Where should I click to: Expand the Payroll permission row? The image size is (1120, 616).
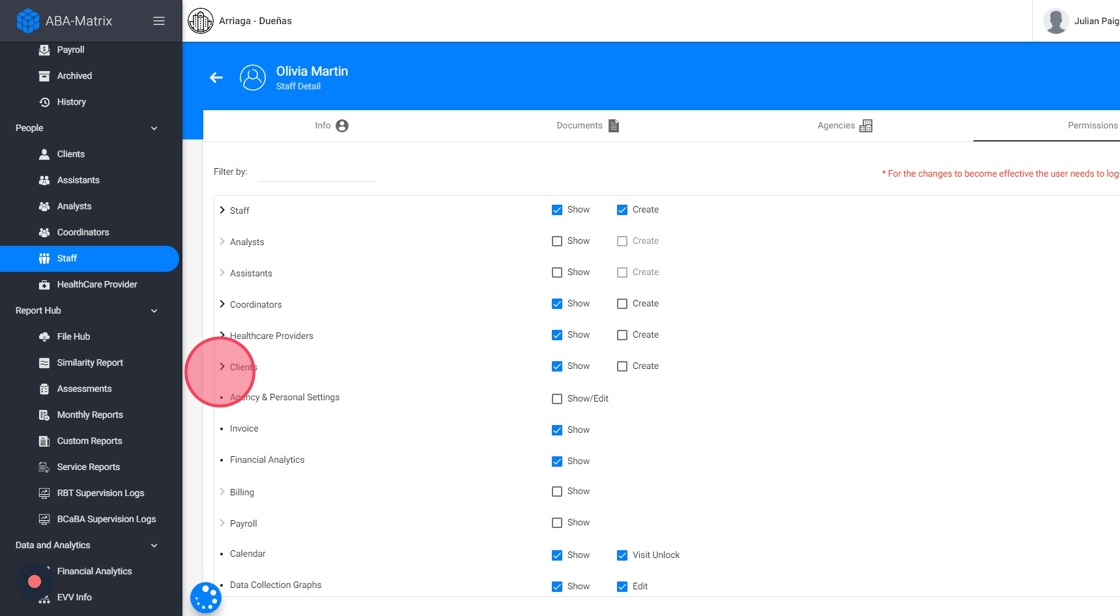[x=222, y=523]
